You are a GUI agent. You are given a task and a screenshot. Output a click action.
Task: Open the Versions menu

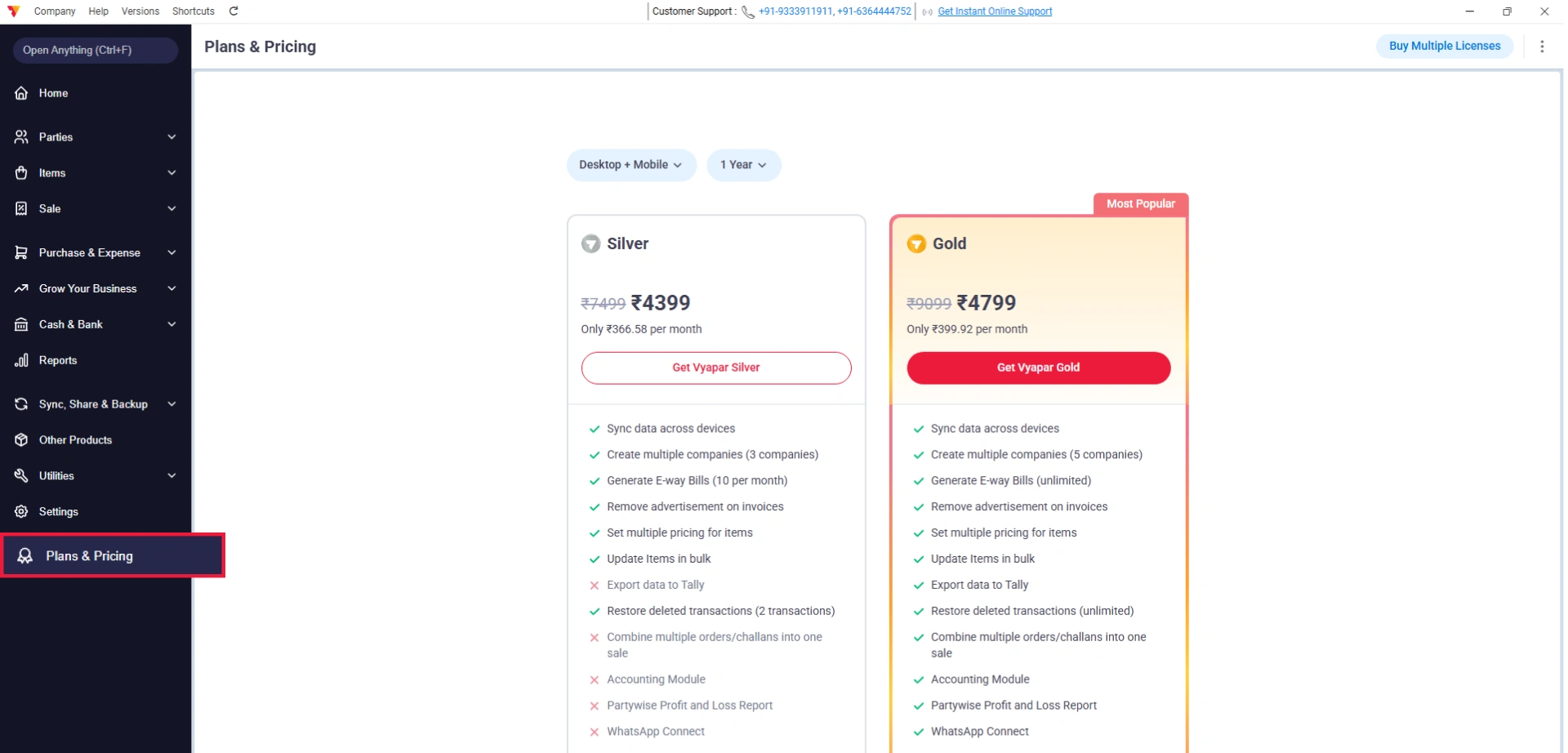coord(140,11)
